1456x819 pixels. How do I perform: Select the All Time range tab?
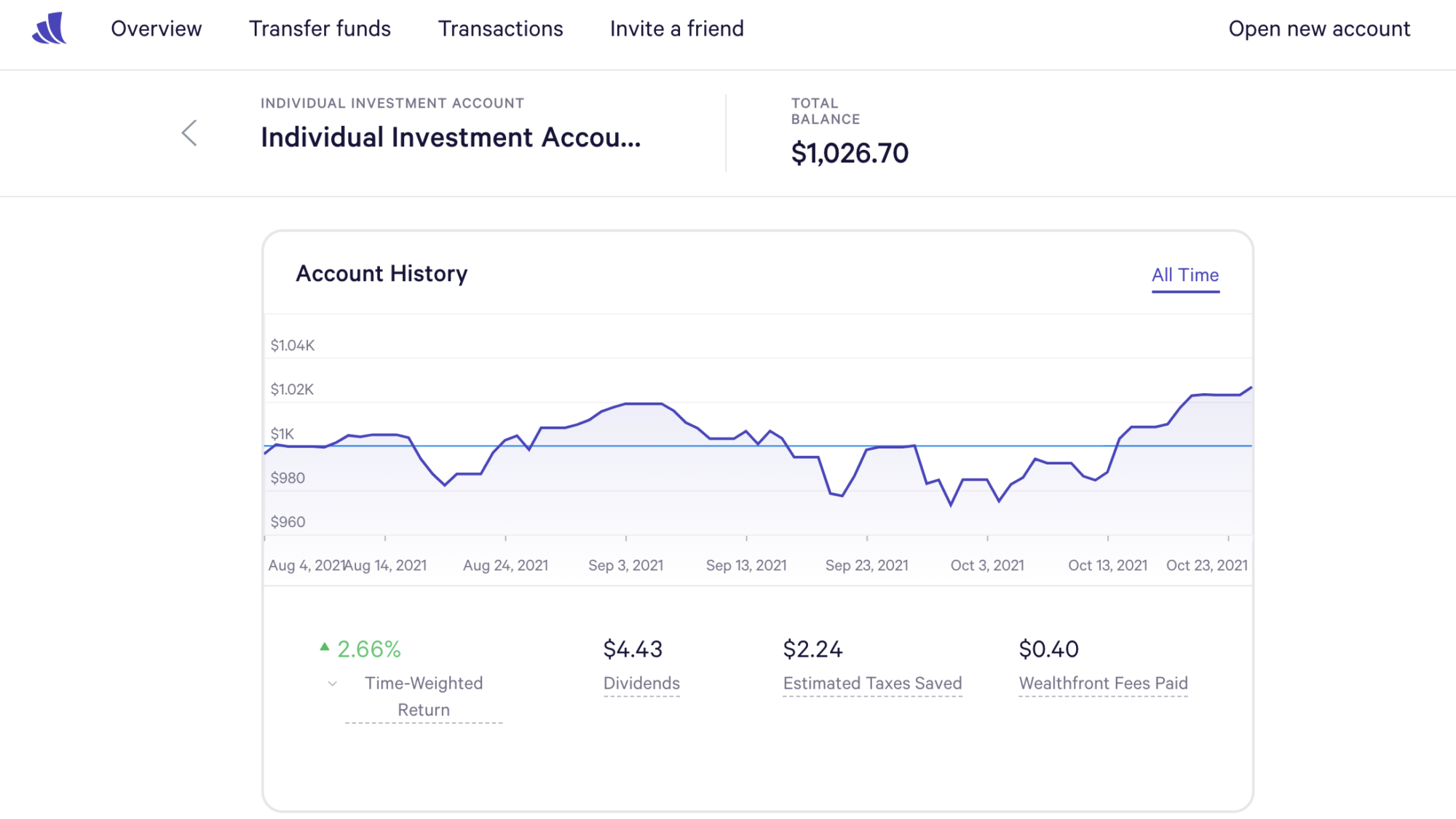[x=1184, y=275]
